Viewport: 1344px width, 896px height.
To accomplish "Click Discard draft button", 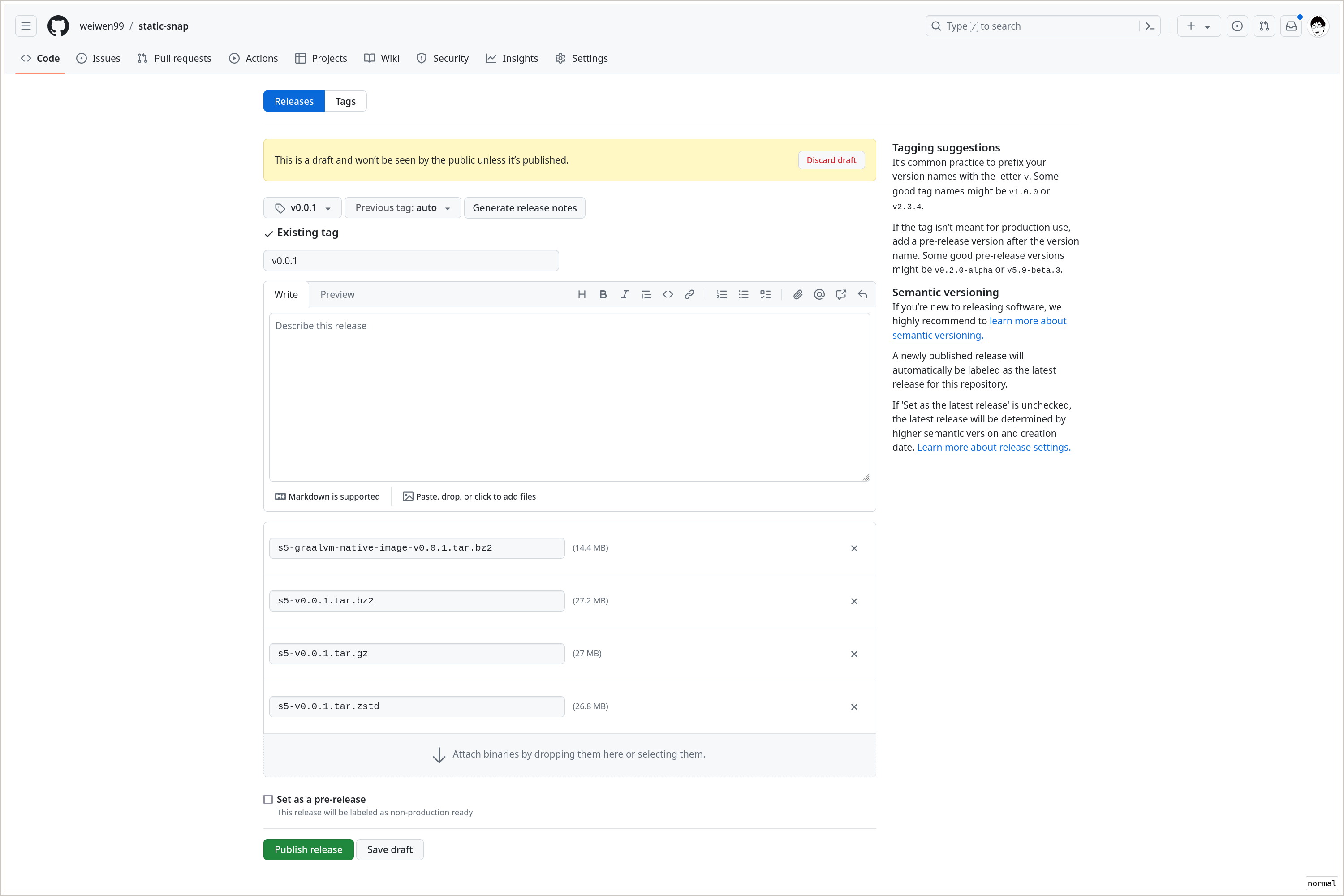I will tap(831, 160).
